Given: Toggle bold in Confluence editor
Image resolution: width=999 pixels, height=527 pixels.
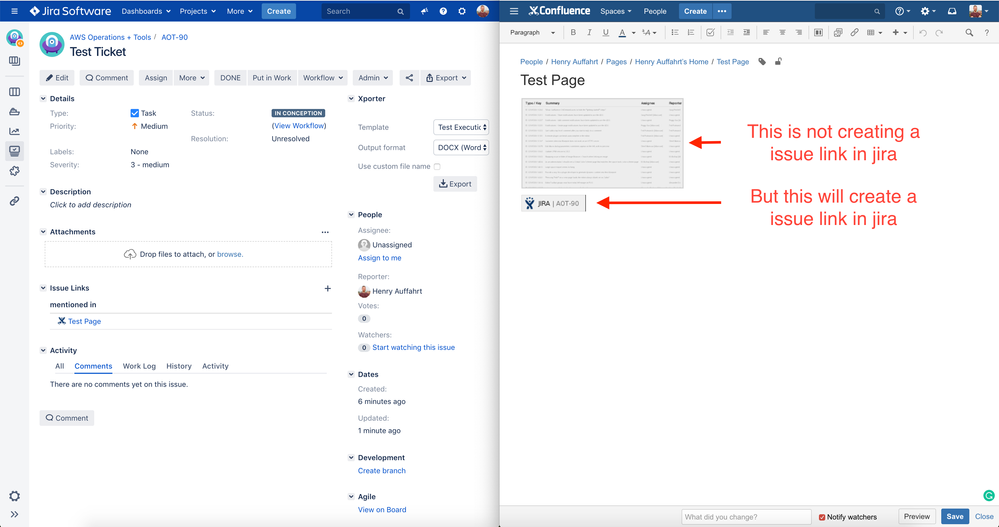Looking at the screenshot, I should (573, 32).
